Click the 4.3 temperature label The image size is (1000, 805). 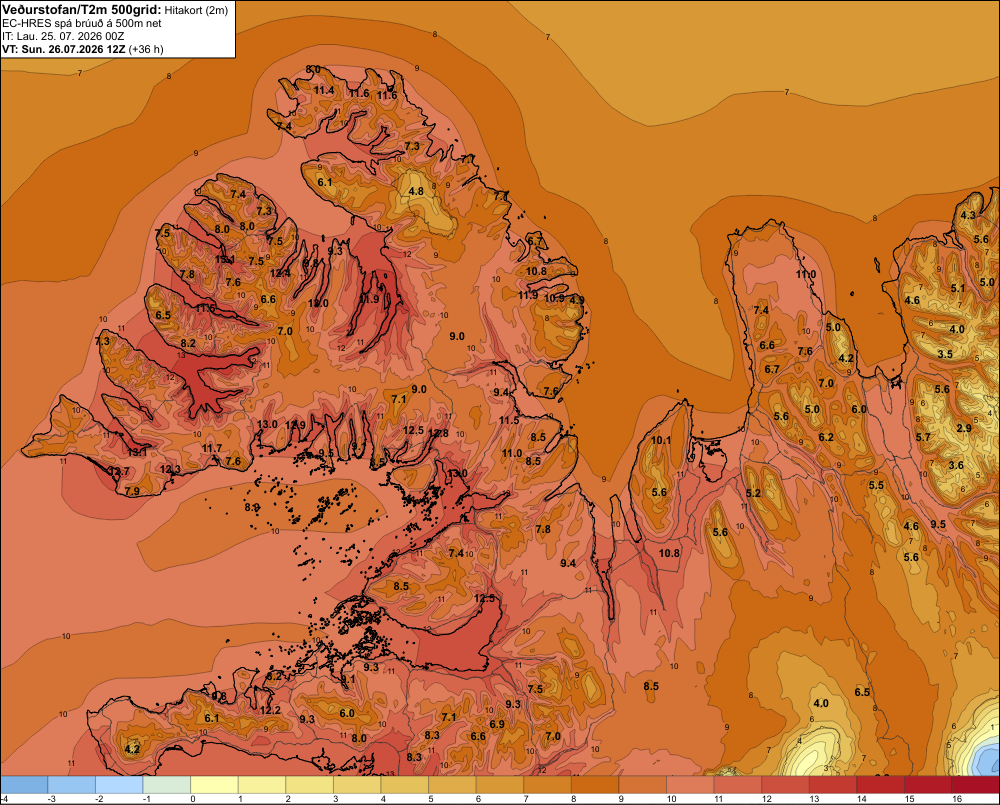(968, 215)
